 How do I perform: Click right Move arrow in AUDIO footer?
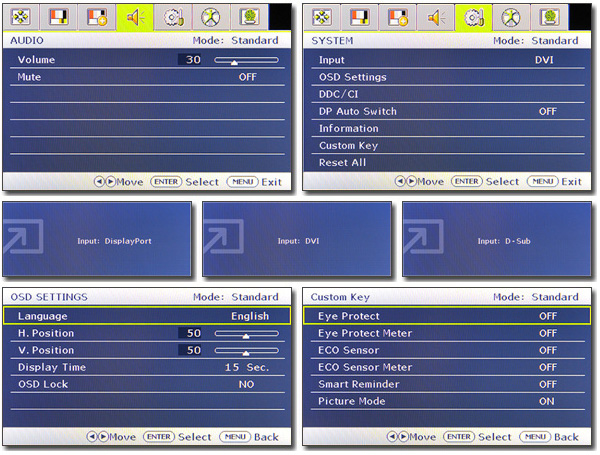pos(110,182)
